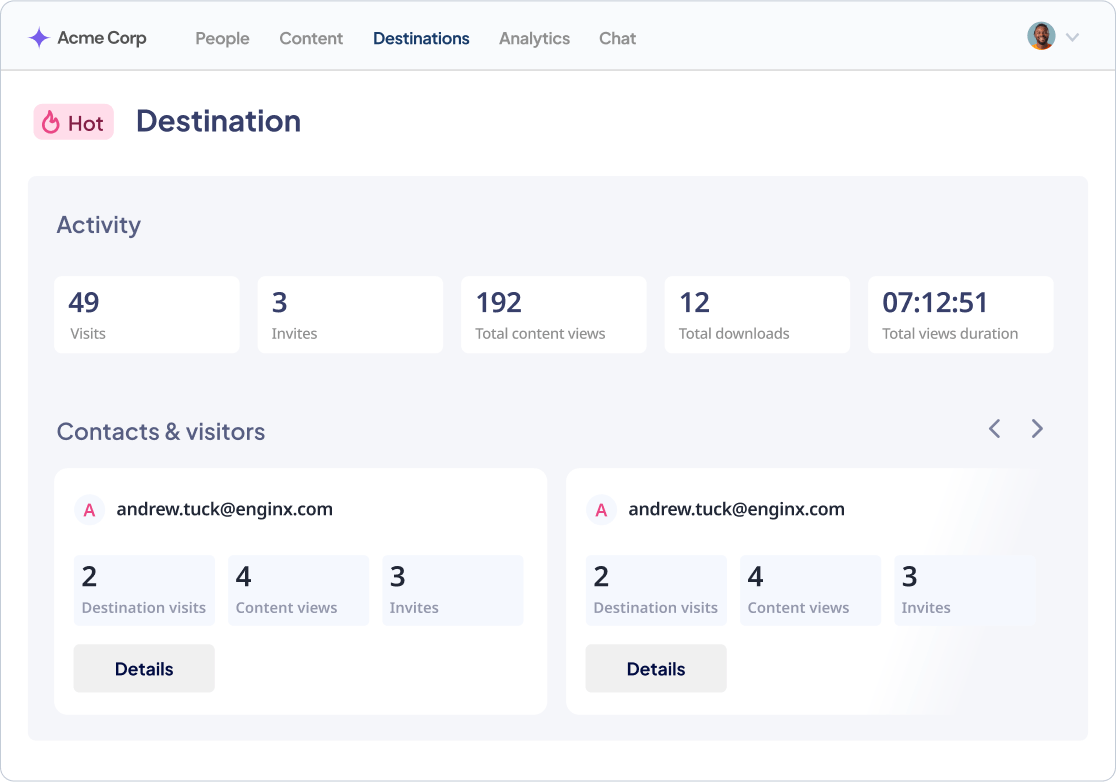Click Details button on first contact card
The height and width of the screenshot is (782, 1116).
pos(144,669)
